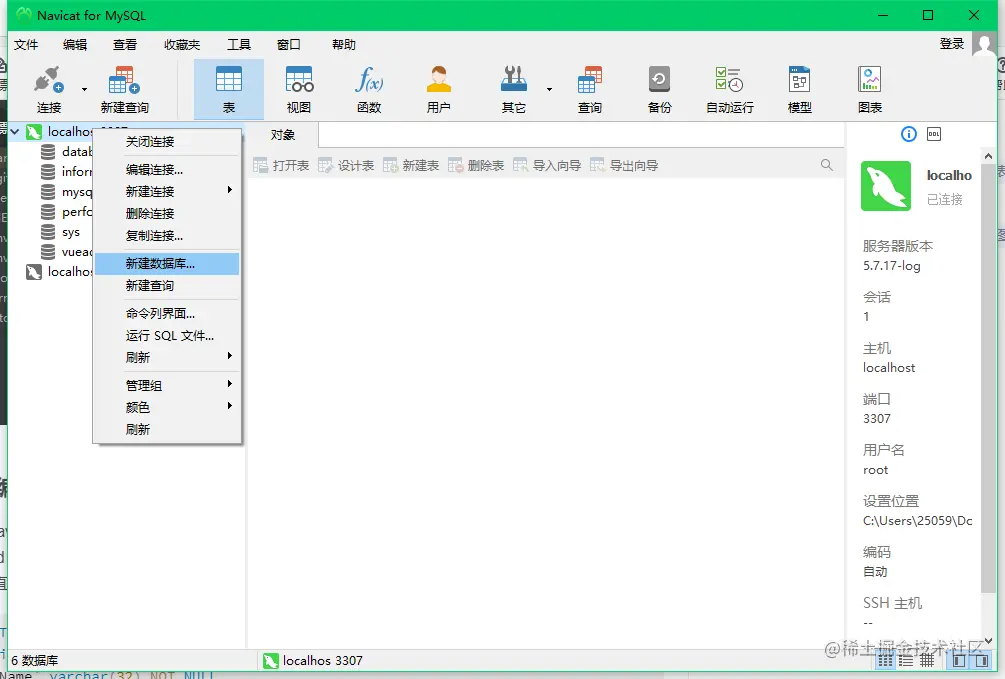Select the 对象 tab
The image size is (1005, 679).
pyautogui.click(x=283, y=135)
